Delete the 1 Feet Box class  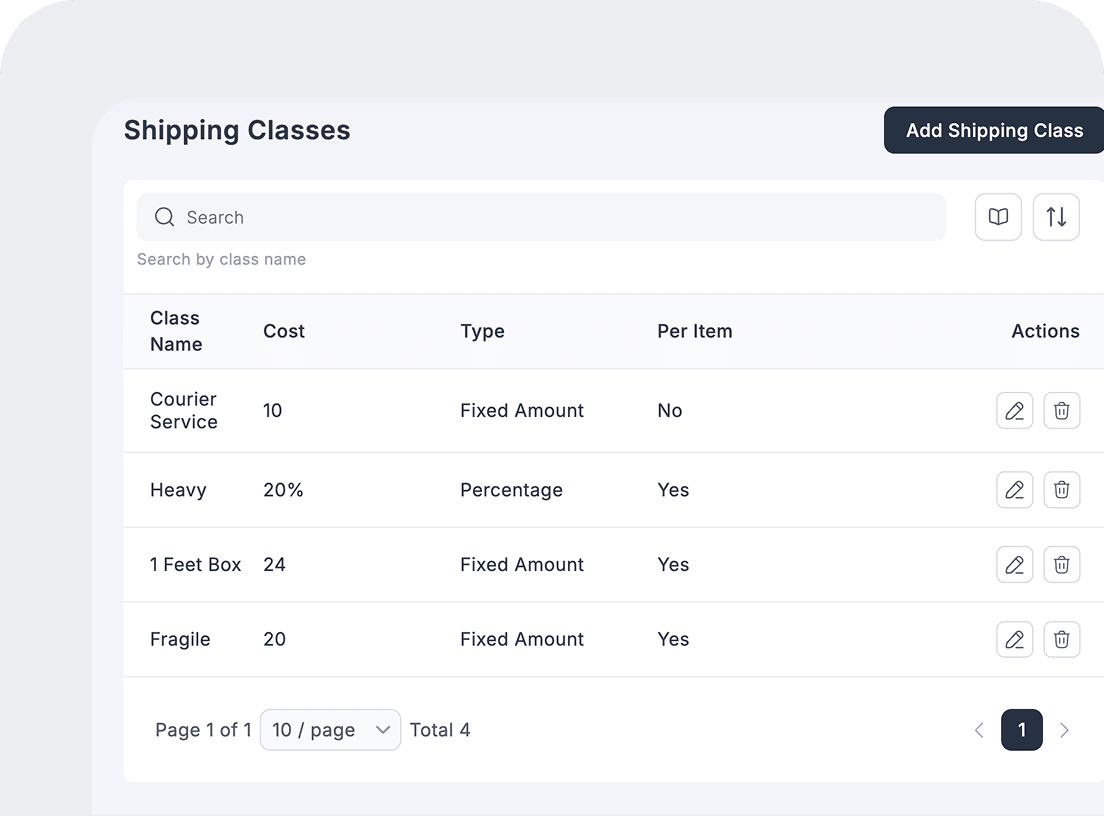(1061, 565)
